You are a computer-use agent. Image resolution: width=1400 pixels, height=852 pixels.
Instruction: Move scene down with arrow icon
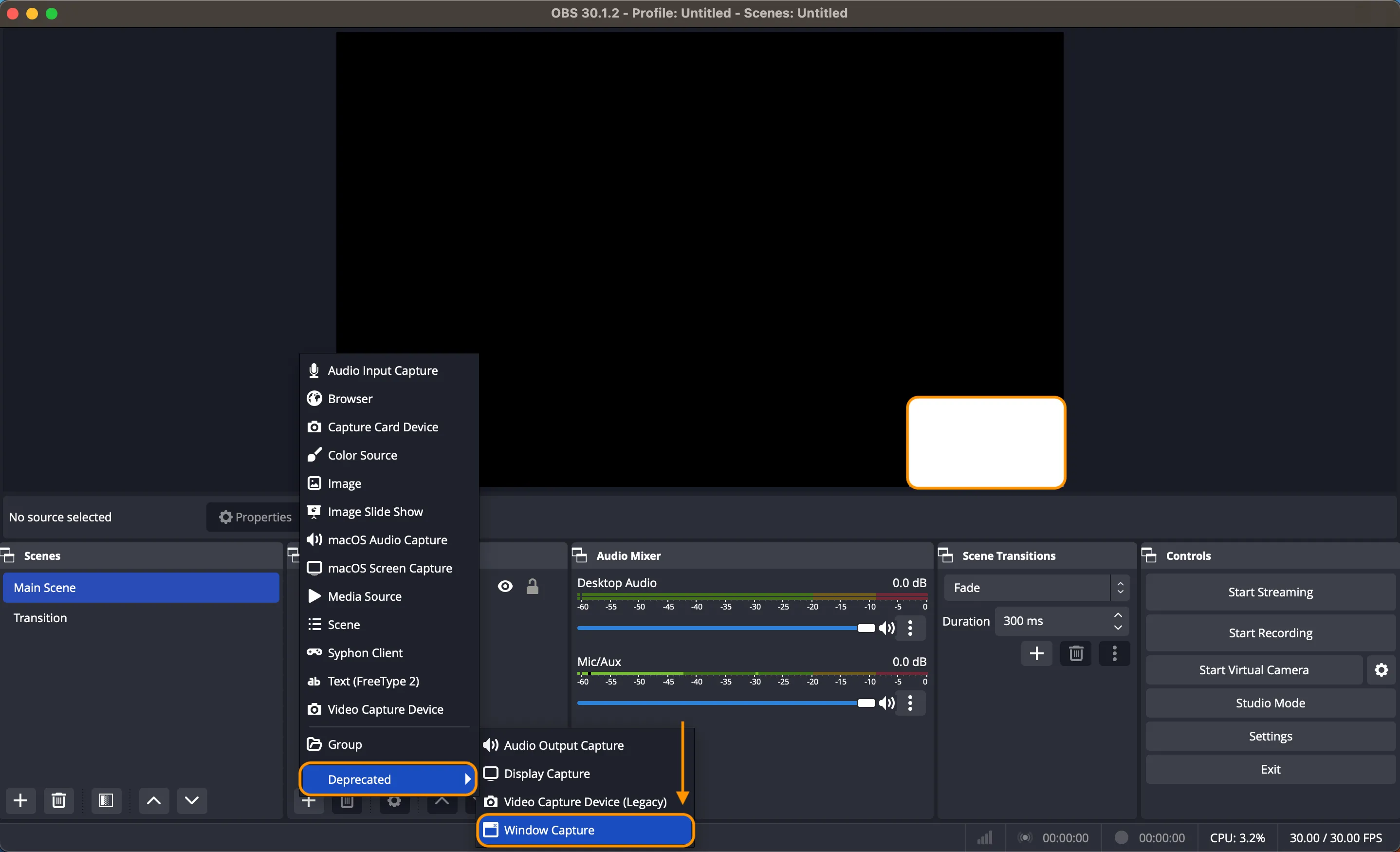pyautogui.click(x=192, y=800)
